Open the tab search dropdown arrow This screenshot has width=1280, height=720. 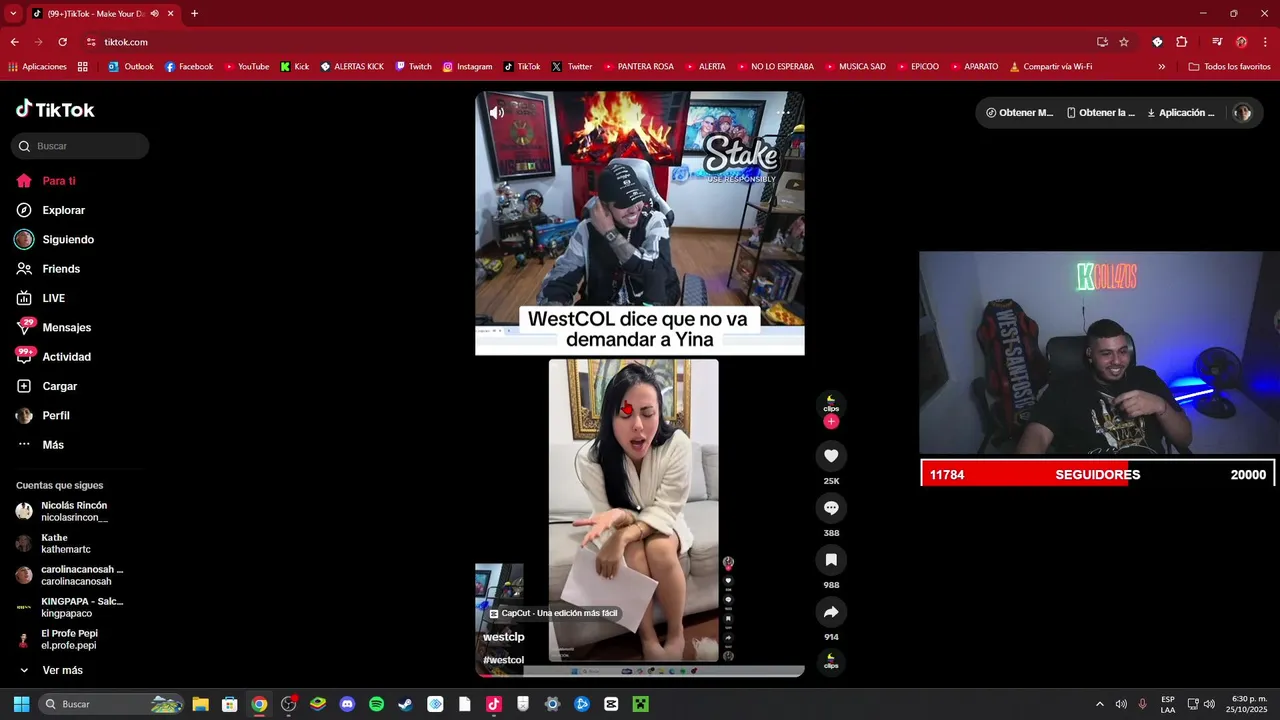pos(13,13)
